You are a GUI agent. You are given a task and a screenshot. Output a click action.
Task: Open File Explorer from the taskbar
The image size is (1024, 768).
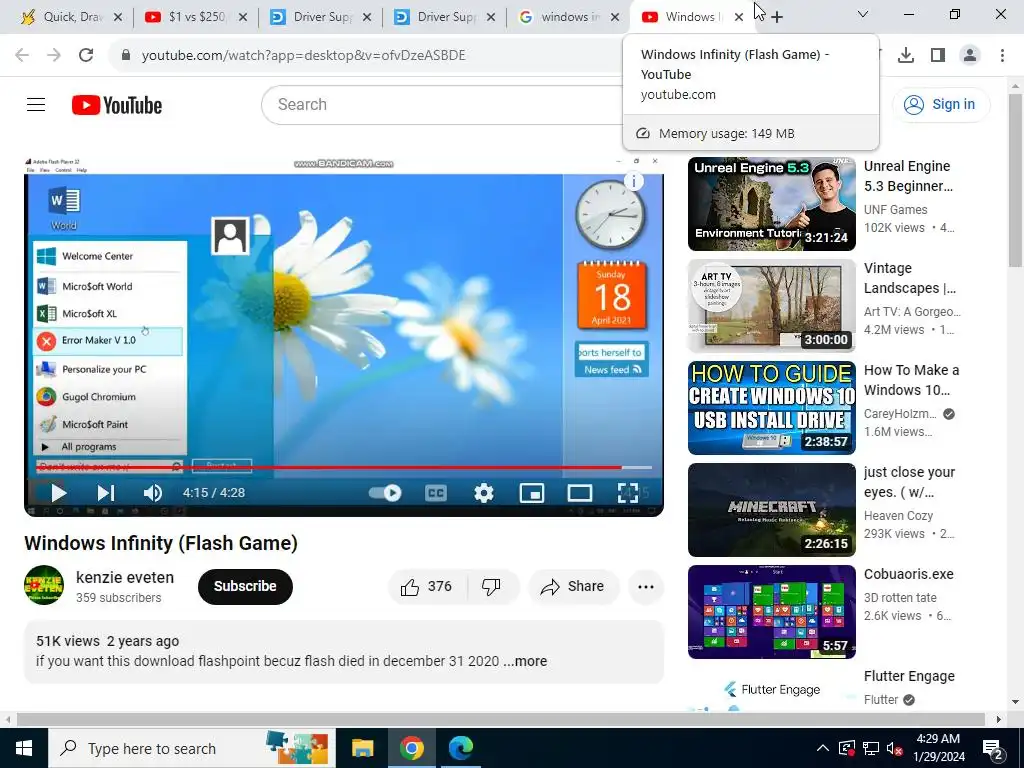pyautogui.click(x=362, y=748)
